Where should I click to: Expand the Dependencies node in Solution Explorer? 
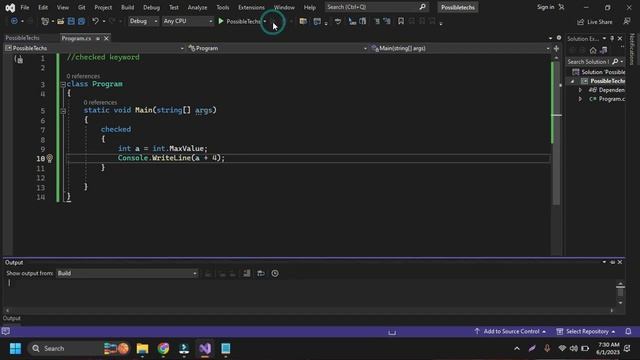580,90
